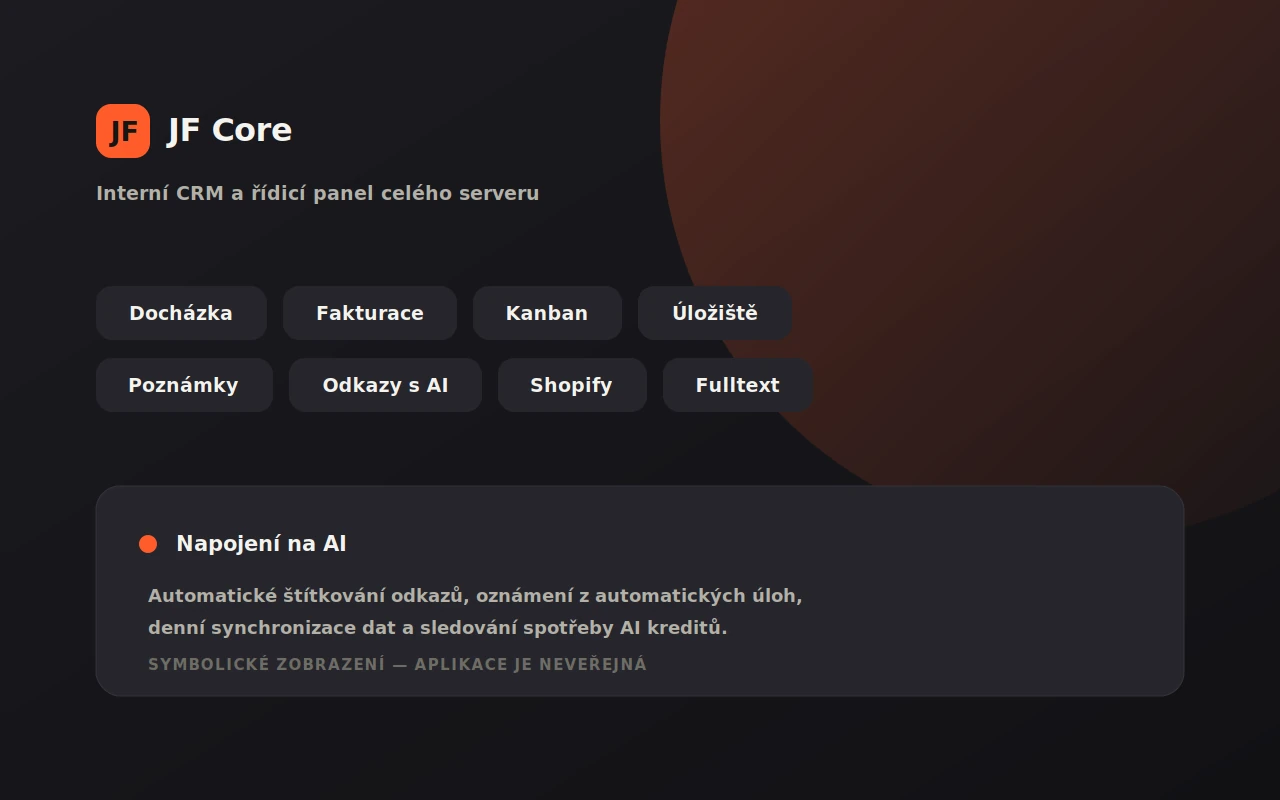Click the line starting 'Automatické štítkování odkazů'
The height and width of the screenshot is (800, 1280).
[x=475, y=596]
